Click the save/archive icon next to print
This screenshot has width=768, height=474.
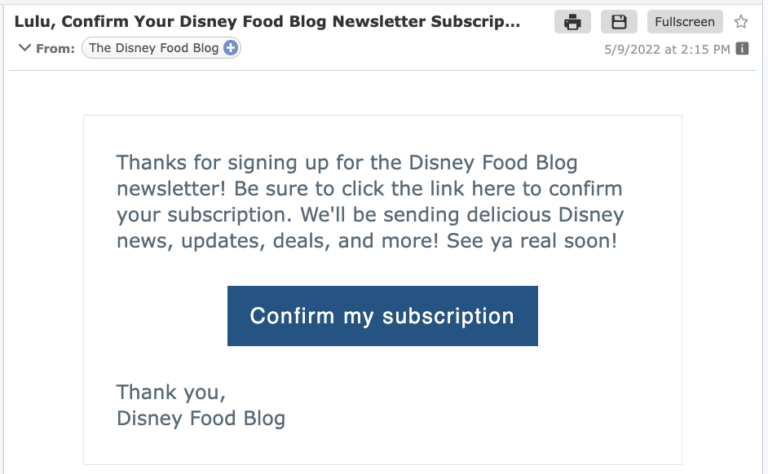(618, 22)
